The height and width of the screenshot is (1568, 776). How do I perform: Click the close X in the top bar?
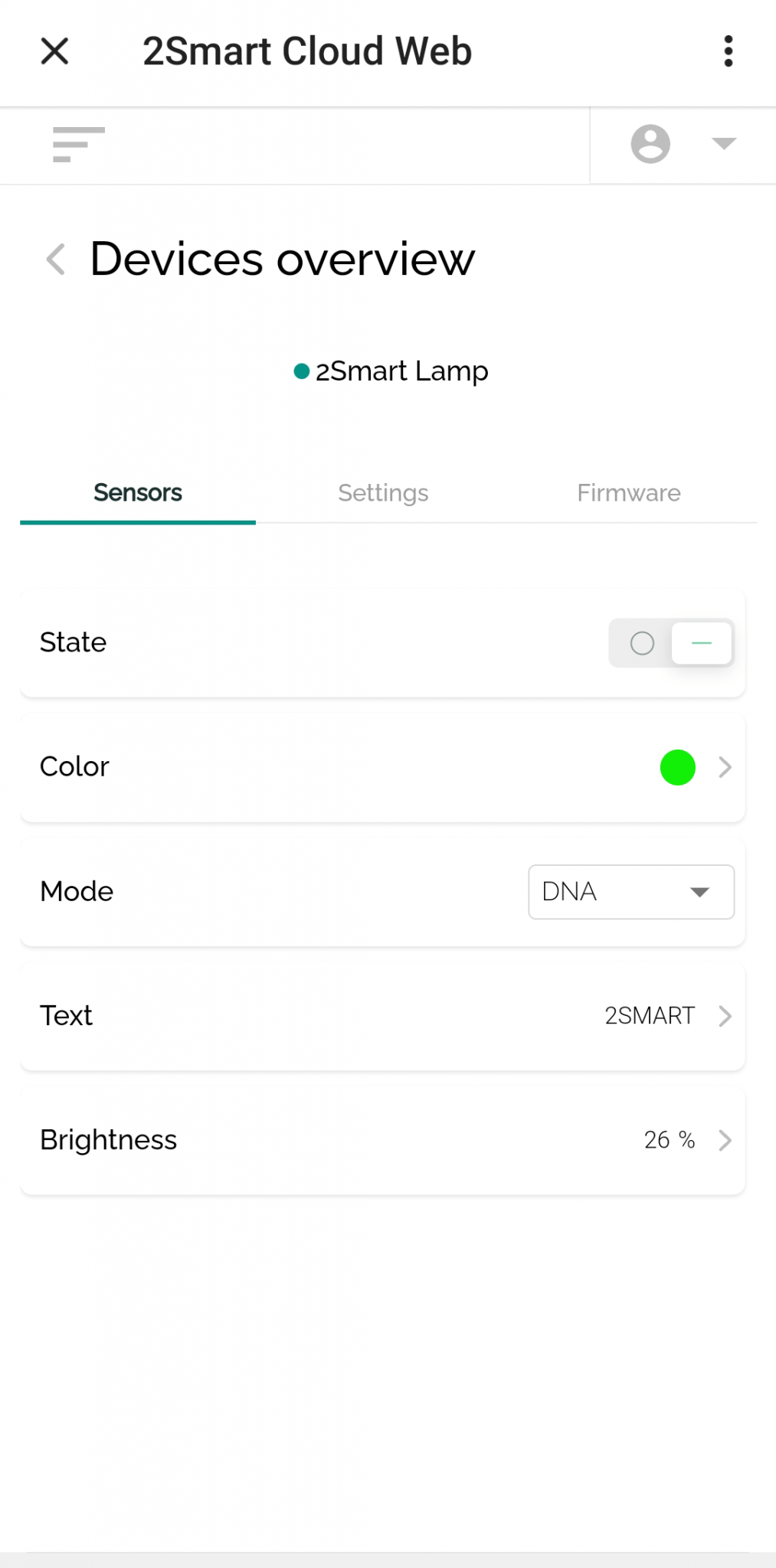54,51
